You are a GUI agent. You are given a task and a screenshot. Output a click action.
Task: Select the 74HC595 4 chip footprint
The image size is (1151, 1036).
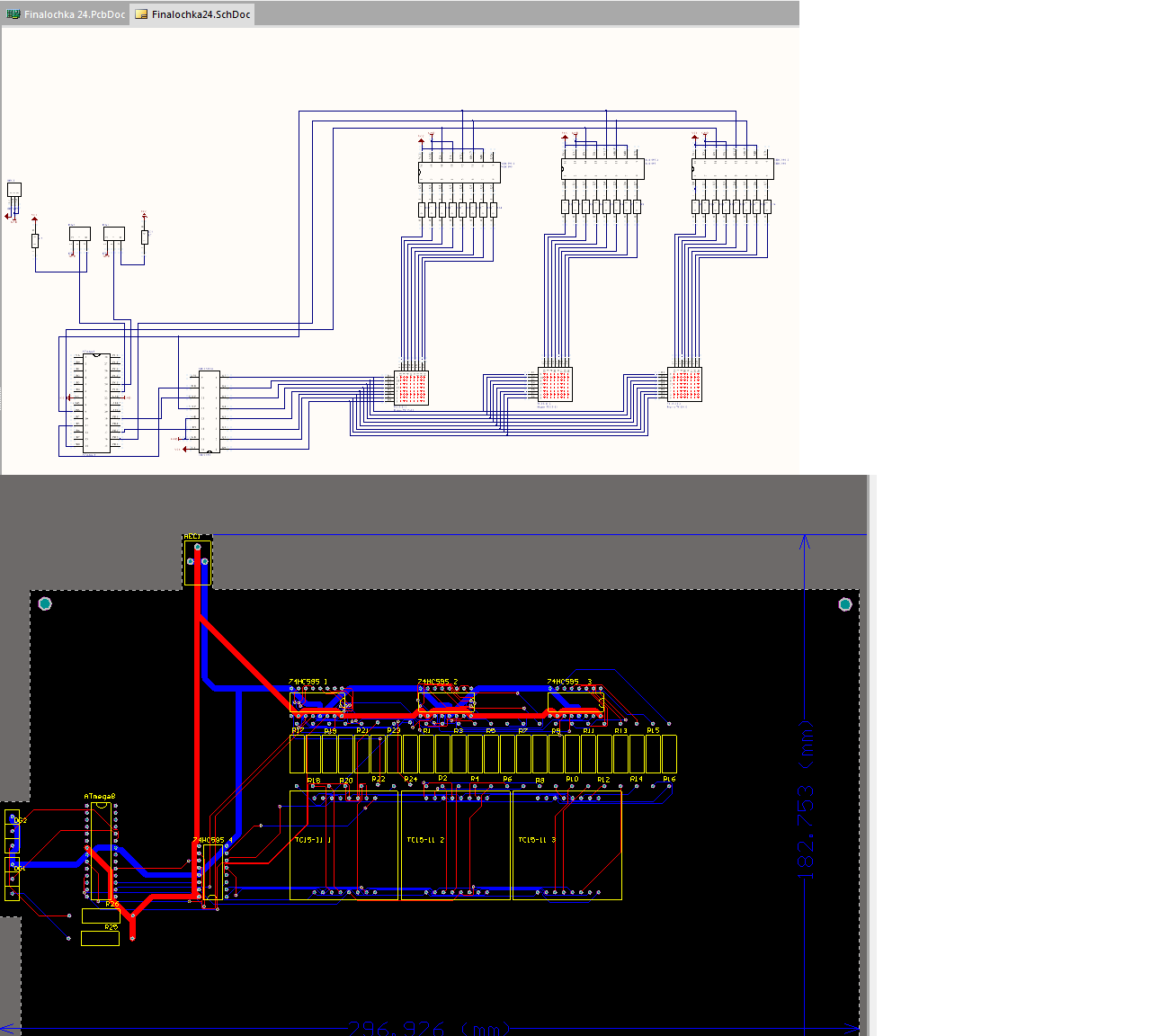click(213, 871)
